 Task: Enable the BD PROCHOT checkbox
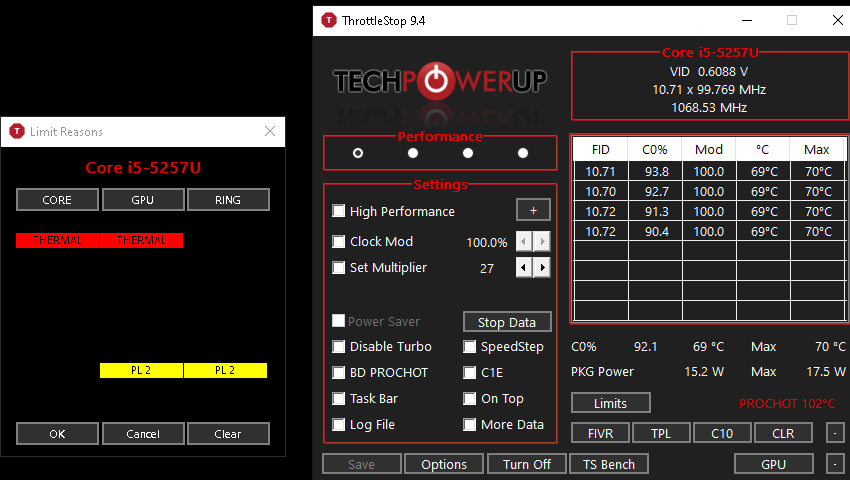coord(338,373)
